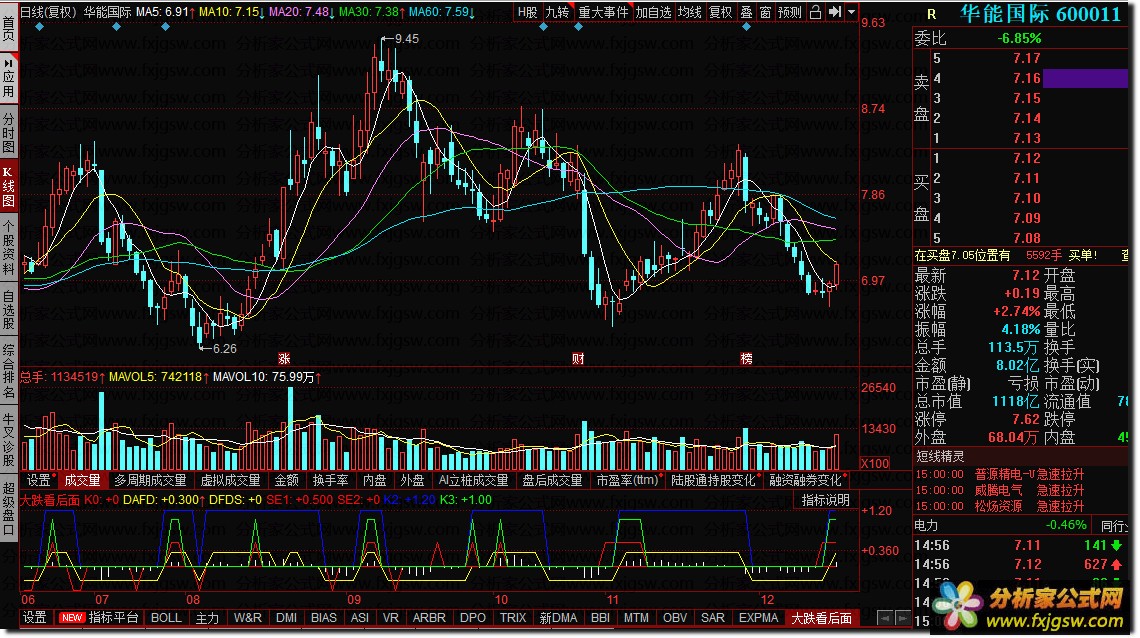Click the 涨 marker below the chart
Image resolution: width=1140 pixels, height=638 pixels.
[284, 358]
